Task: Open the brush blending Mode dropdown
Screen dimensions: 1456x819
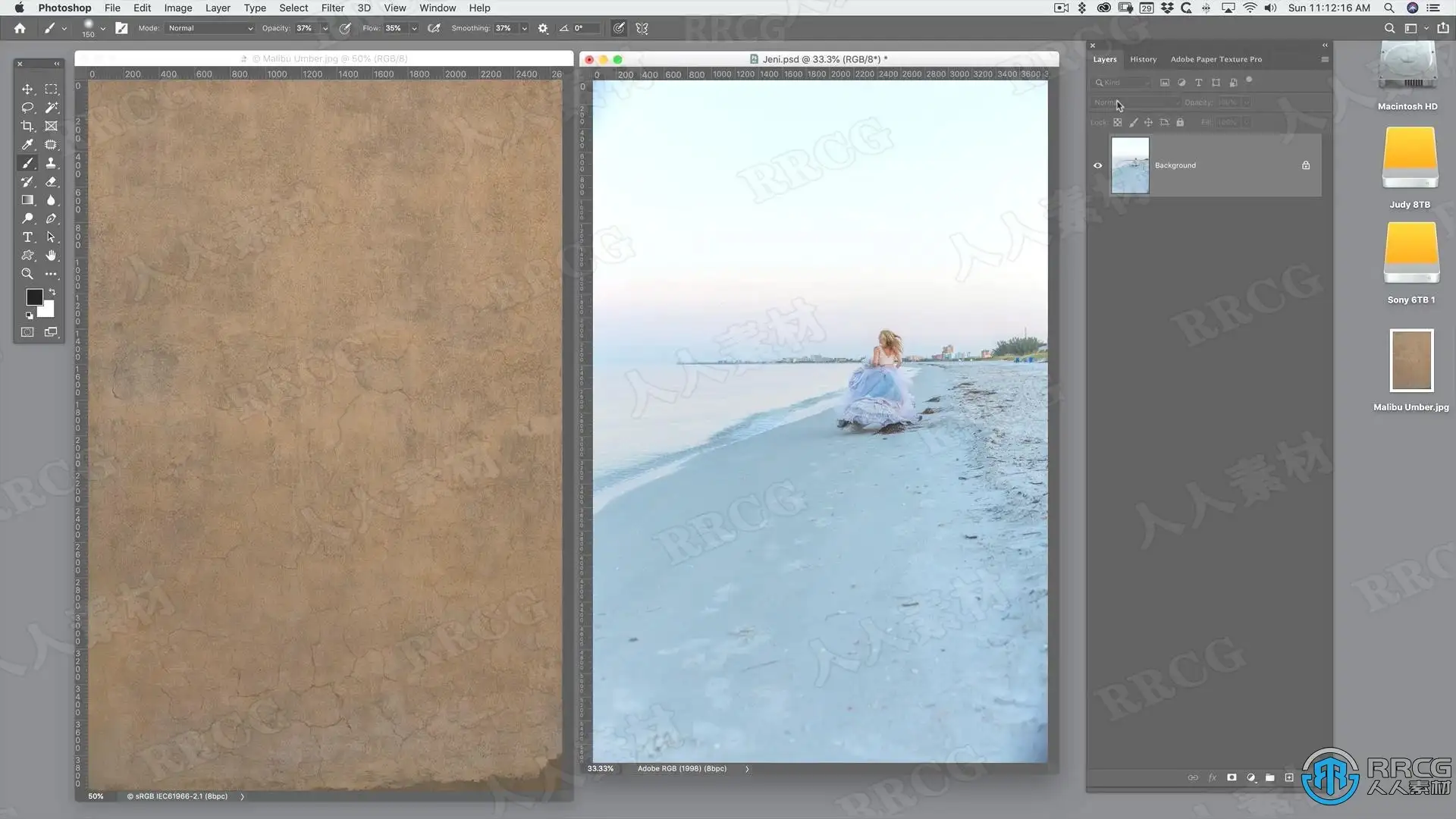Action: point(210,28)
